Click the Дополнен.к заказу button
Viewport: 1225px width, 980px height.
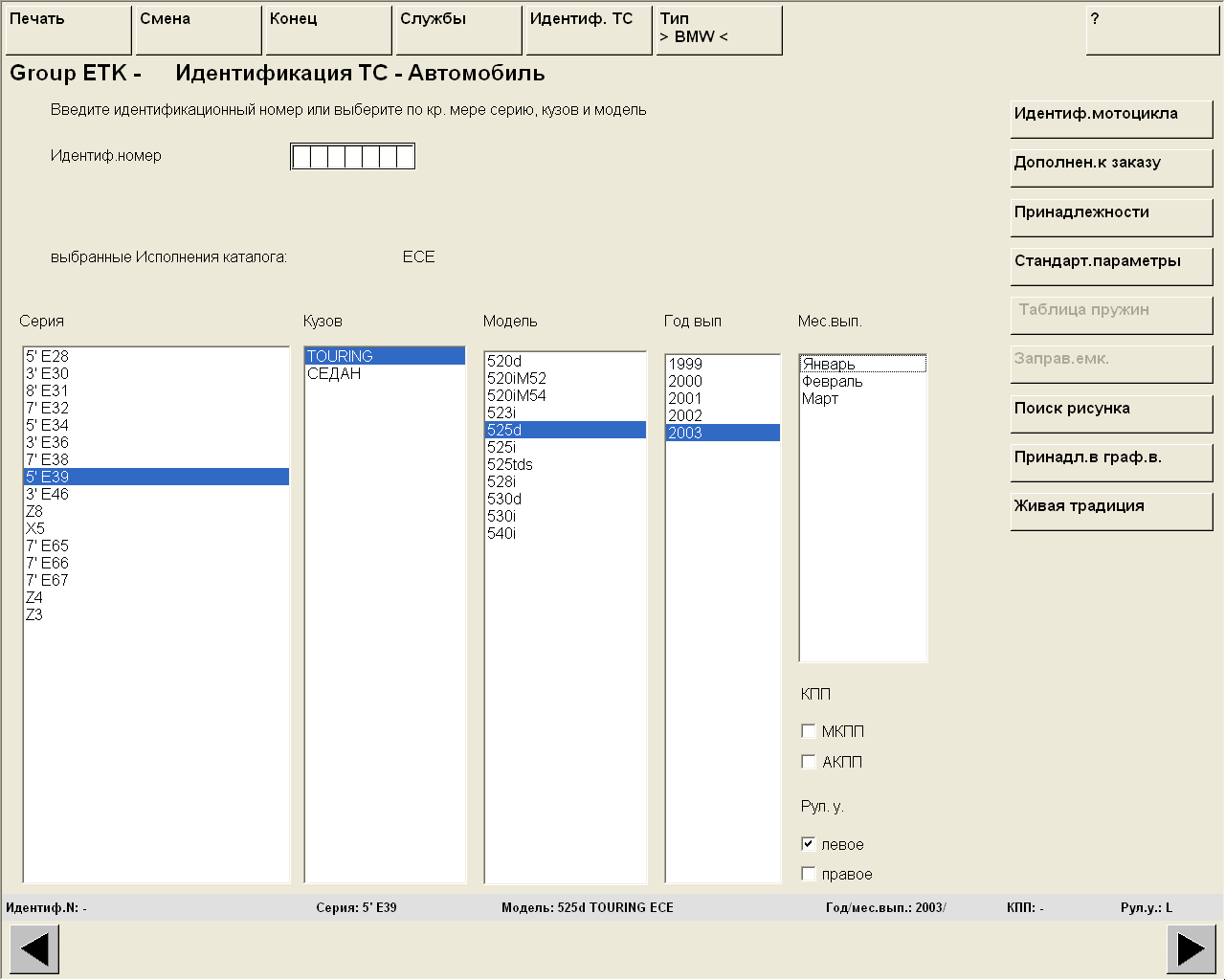[1112, 168]
